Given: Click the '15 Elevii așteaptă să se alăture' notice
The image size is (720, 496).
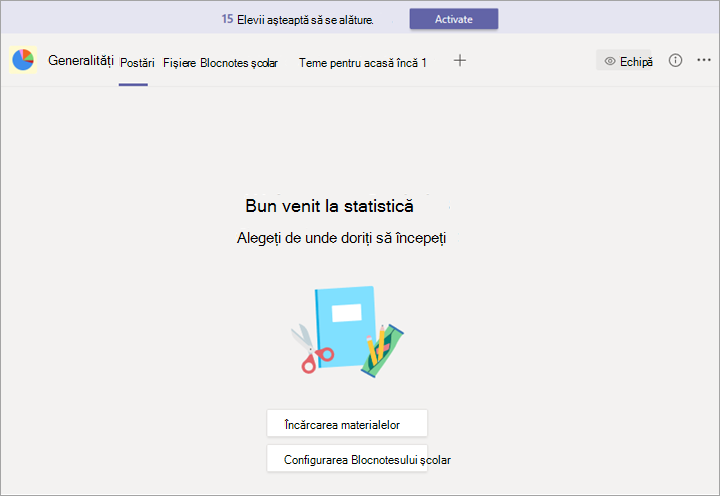Looking at the screenshot, I should click(298, 19).
